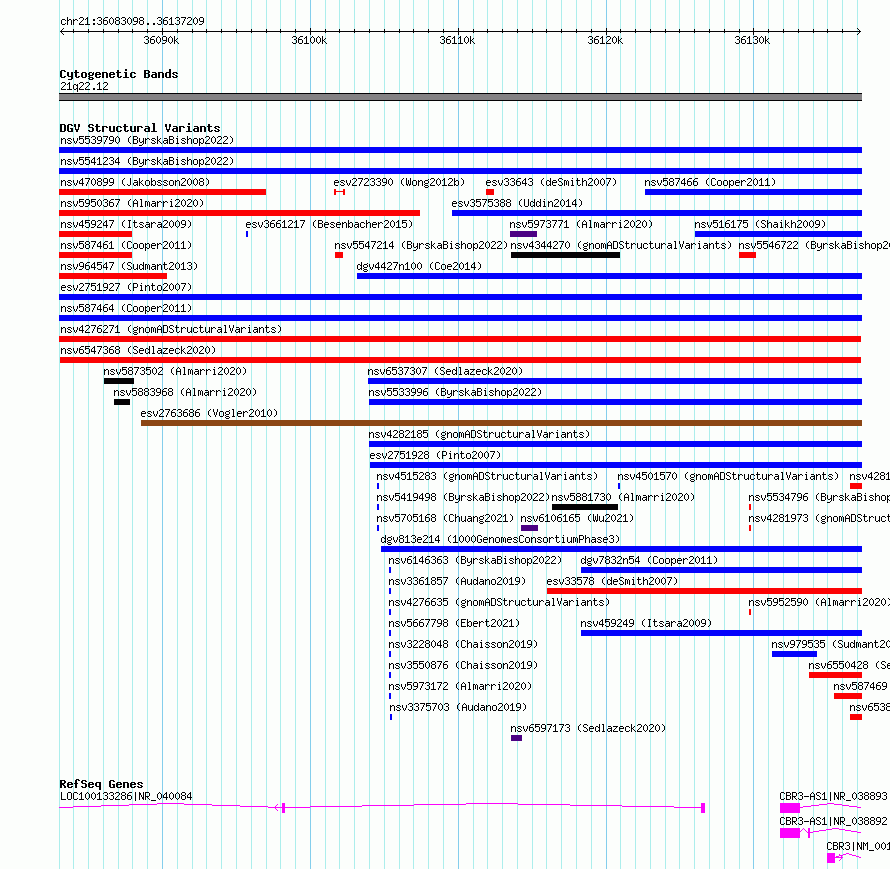Open nsv3361857 (Audano2019) variant
The image size is (890, 869).
[457, 581]
